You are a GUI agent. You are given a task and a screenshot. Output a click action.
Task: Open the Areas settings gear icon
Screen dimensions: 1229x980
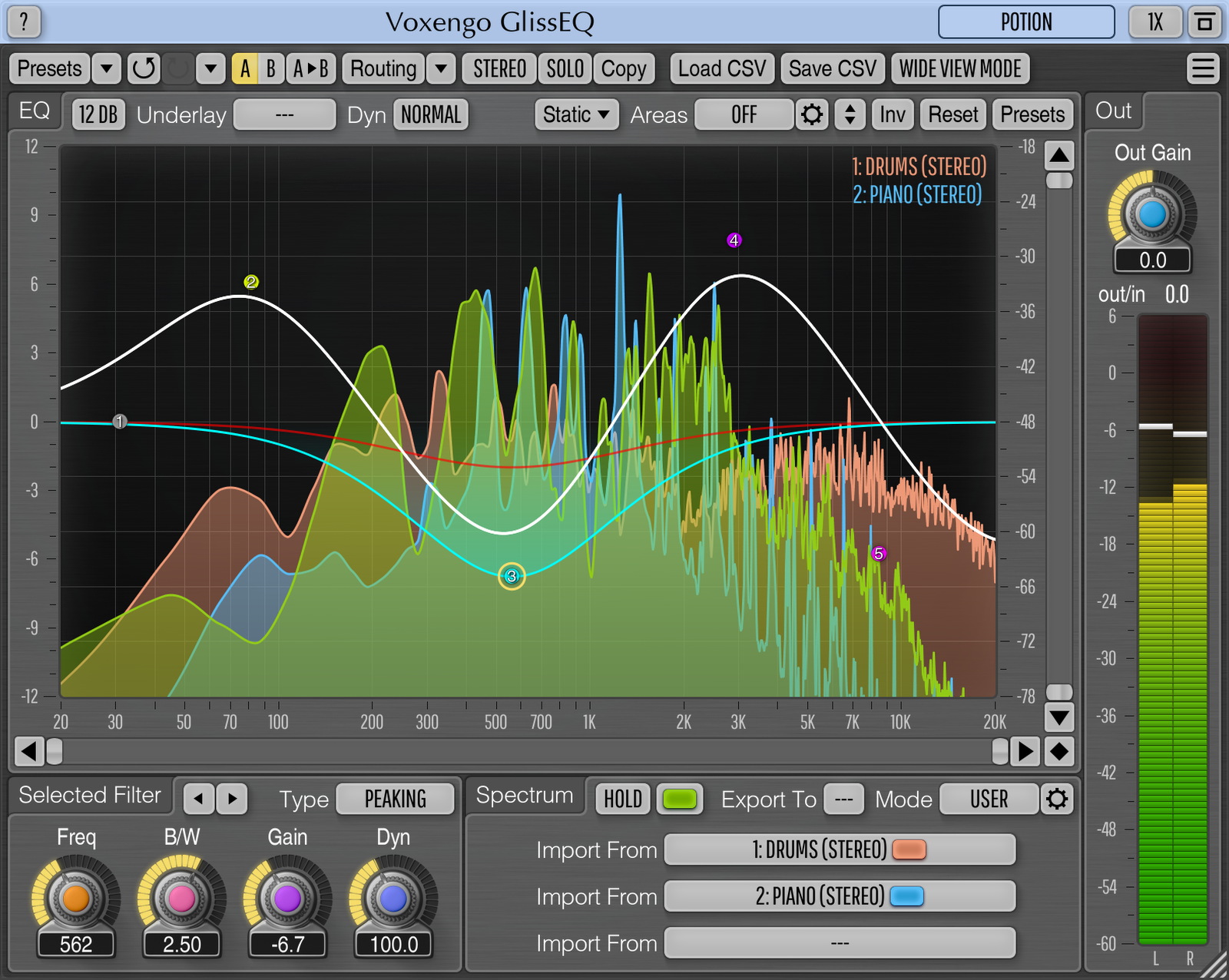(x=812, y=114)
